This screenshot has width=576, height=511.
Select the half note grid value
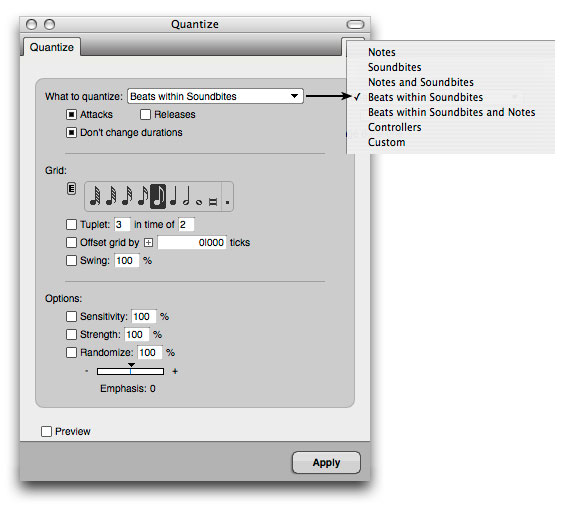[x=187, y=197]
